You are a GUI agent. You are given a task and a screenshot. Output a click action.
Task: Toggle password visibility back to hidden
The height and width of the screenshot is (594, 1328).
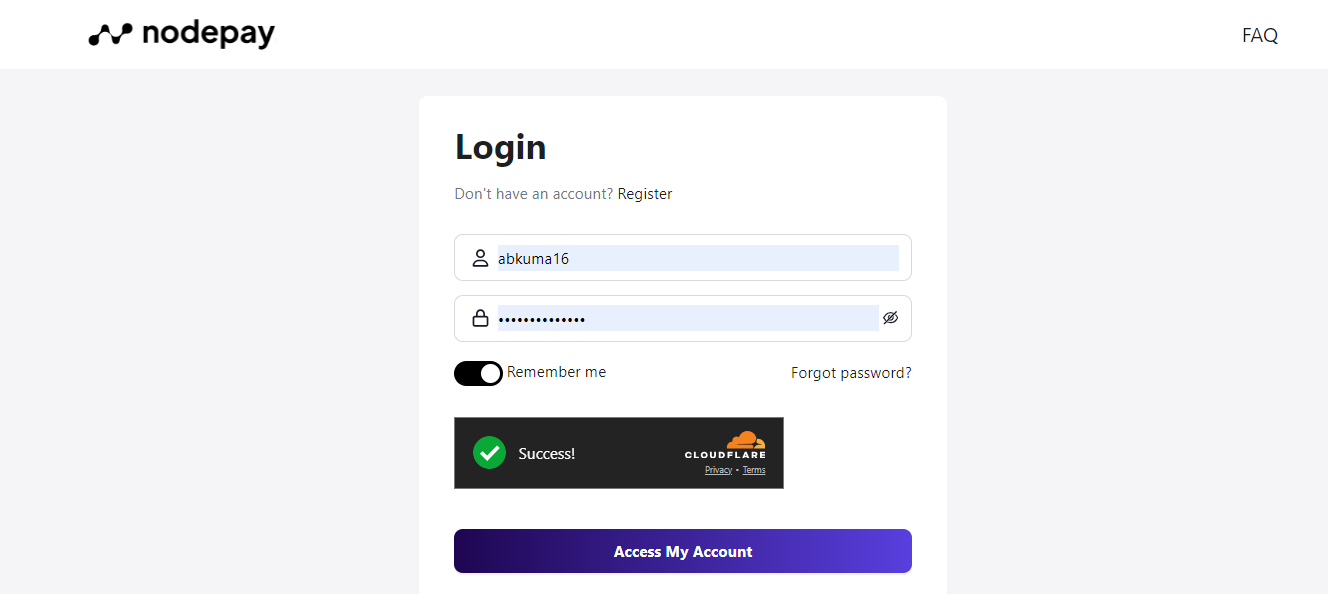pyautogui.click(x=890, y=317)
